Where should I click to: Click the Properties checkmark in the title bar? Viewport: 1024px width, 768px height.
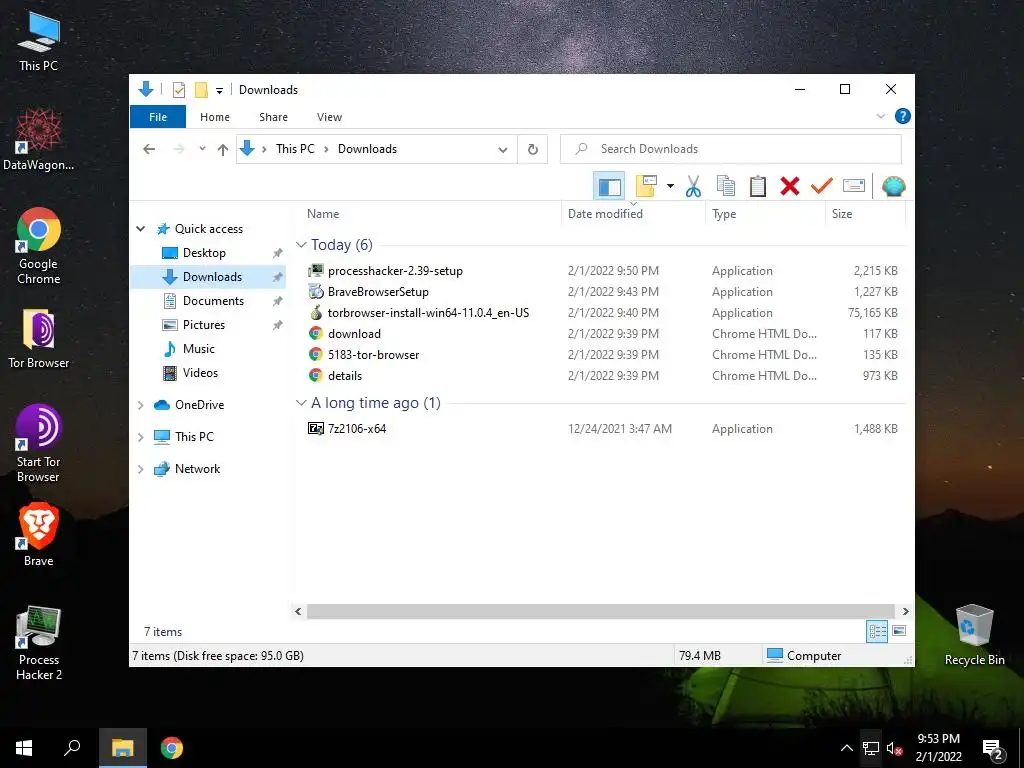click(x=178, y=89)
